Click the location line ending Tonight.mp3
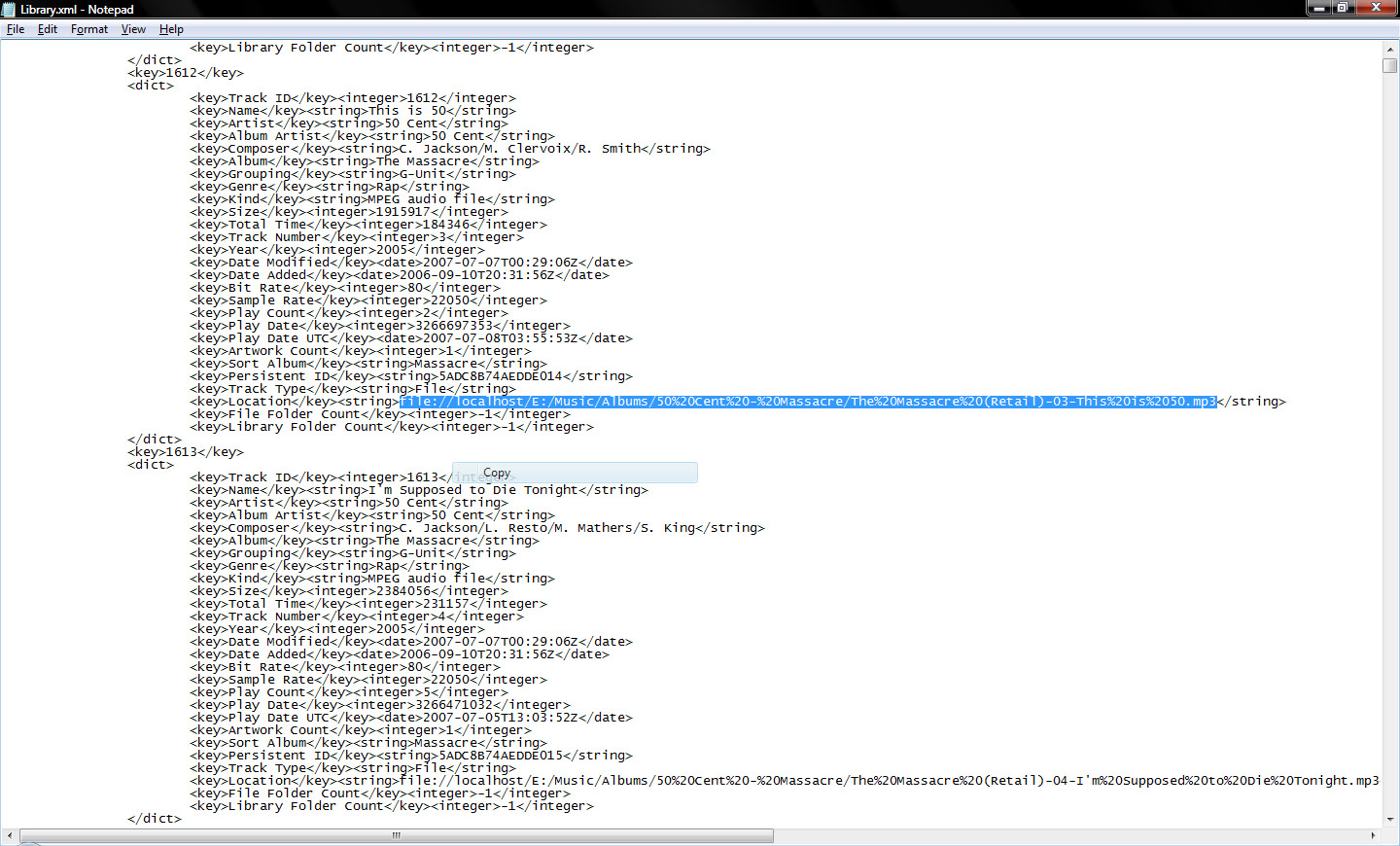The image size is (1400, 846). click(x=785, y=781)
